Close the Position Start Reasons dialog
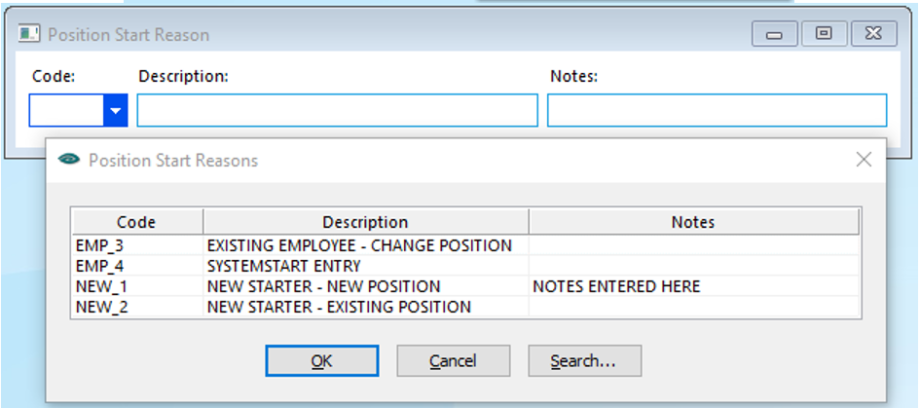 [864, 159]
